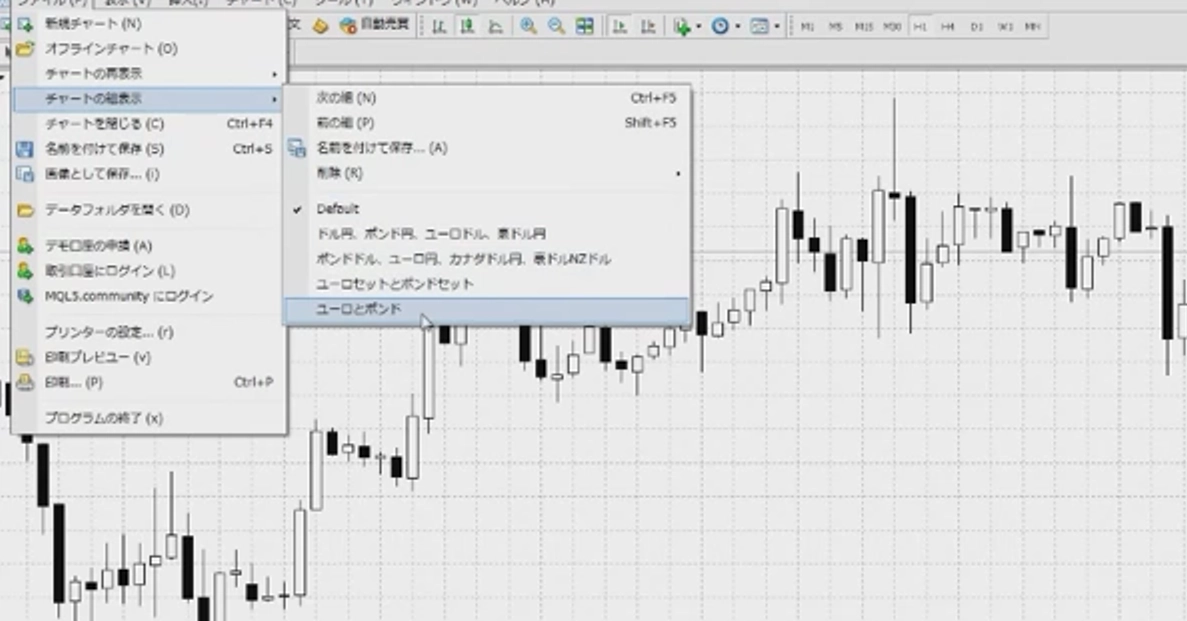Select the M1 timeframe
This screenshot has height=621, width=1187.
pos(807,27)
